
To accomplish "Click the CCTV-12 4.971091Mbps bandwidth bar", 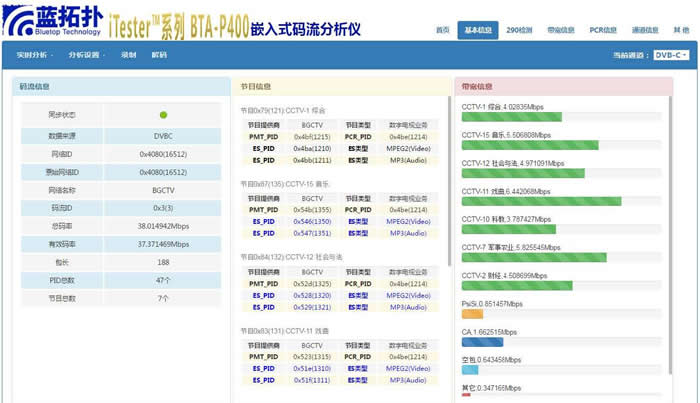I will coord(523,173).
